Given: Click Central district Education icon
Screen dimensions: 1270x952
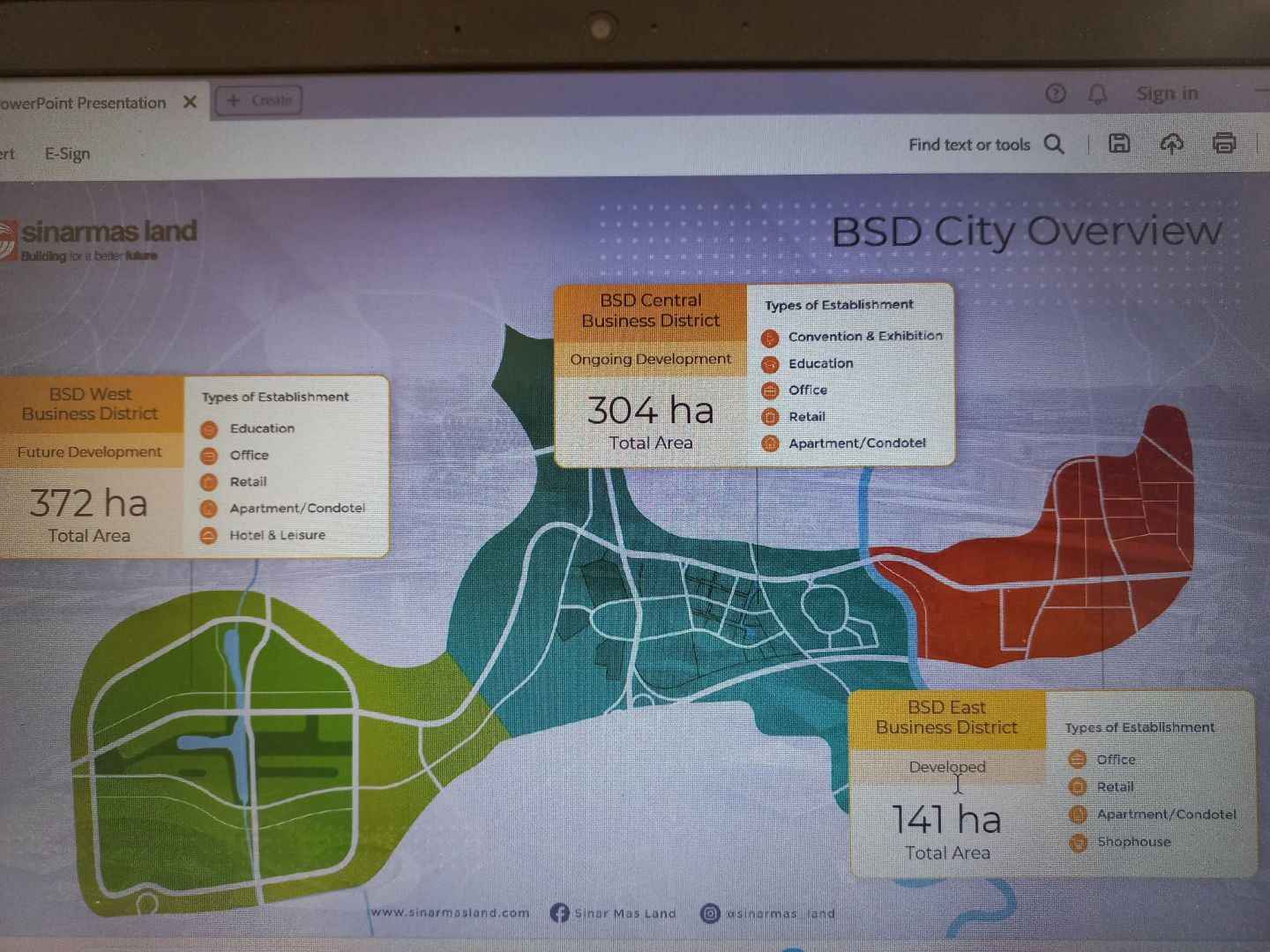Looking at the screenshot, I should [x=770, y=364].
